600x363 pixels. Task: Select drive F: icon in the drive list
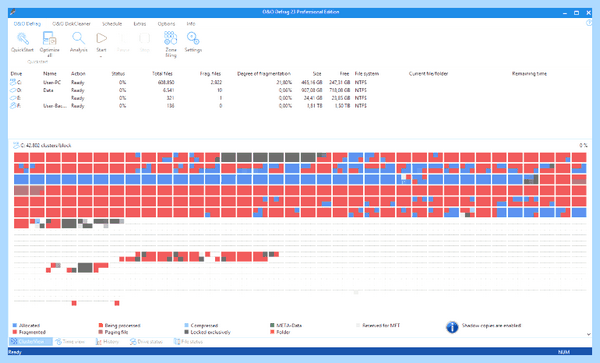tap(13, 106)
